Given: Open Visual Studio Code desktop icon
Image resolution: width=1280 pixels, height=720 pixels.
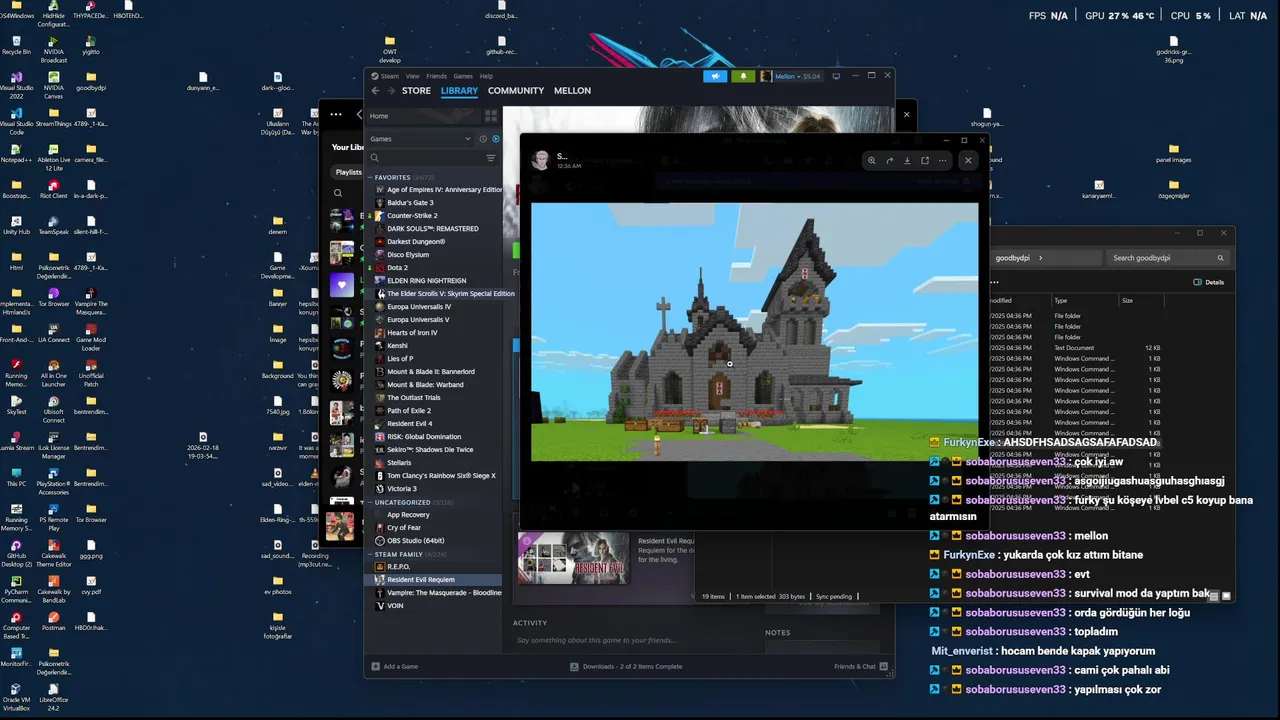Looking at the screenshot, I should pos(16,120).
